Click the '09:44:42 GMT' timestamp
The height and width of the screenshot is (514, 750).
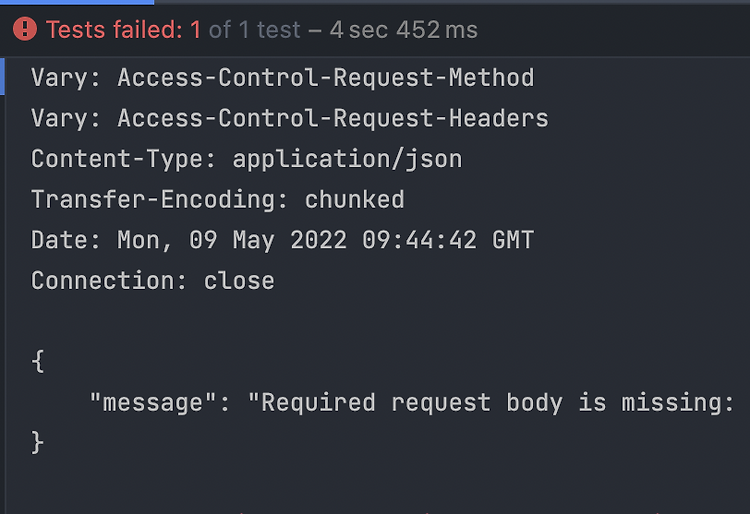[448, 240]
